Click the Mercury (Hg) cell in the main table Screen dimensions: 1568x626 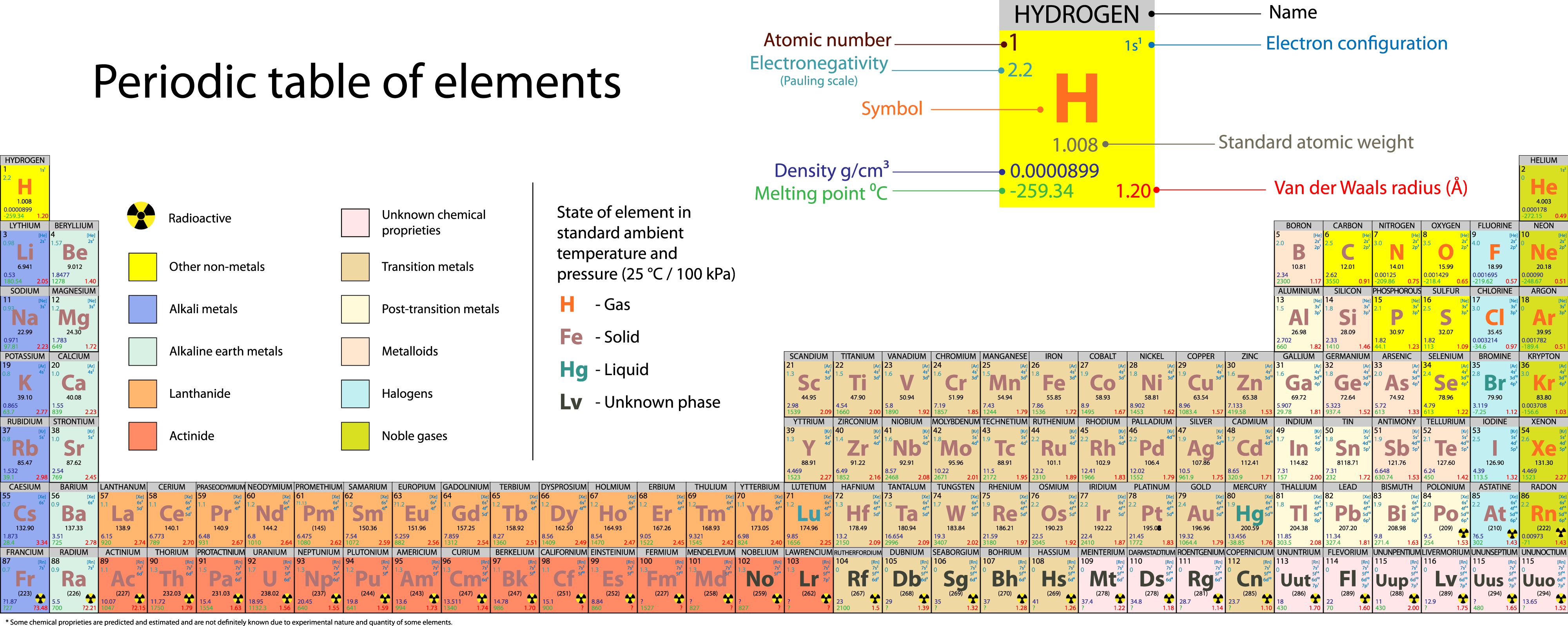tap(1250, 514)
